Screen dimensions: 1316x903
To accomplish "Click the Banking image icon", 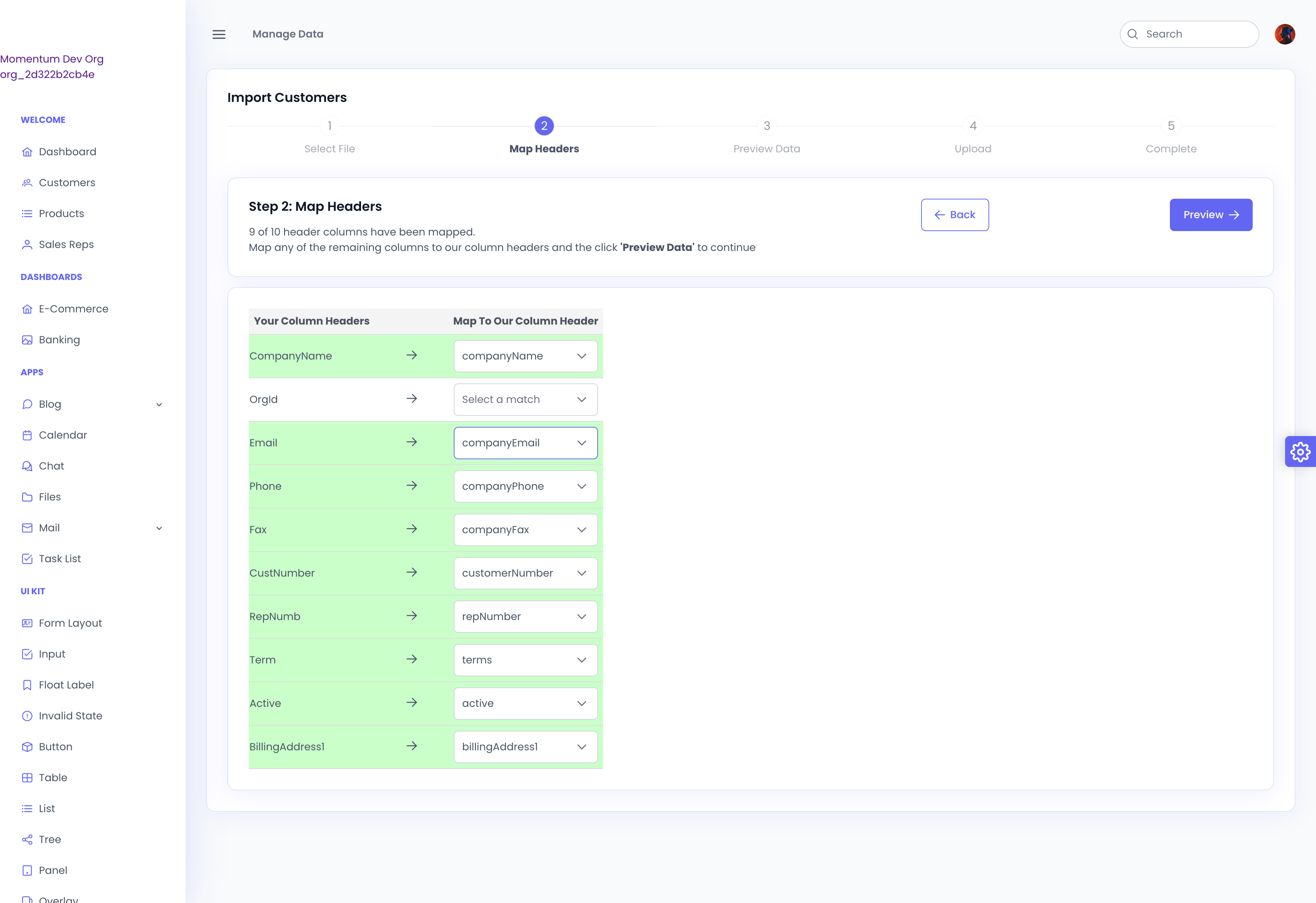I will [x=27, y=340].
